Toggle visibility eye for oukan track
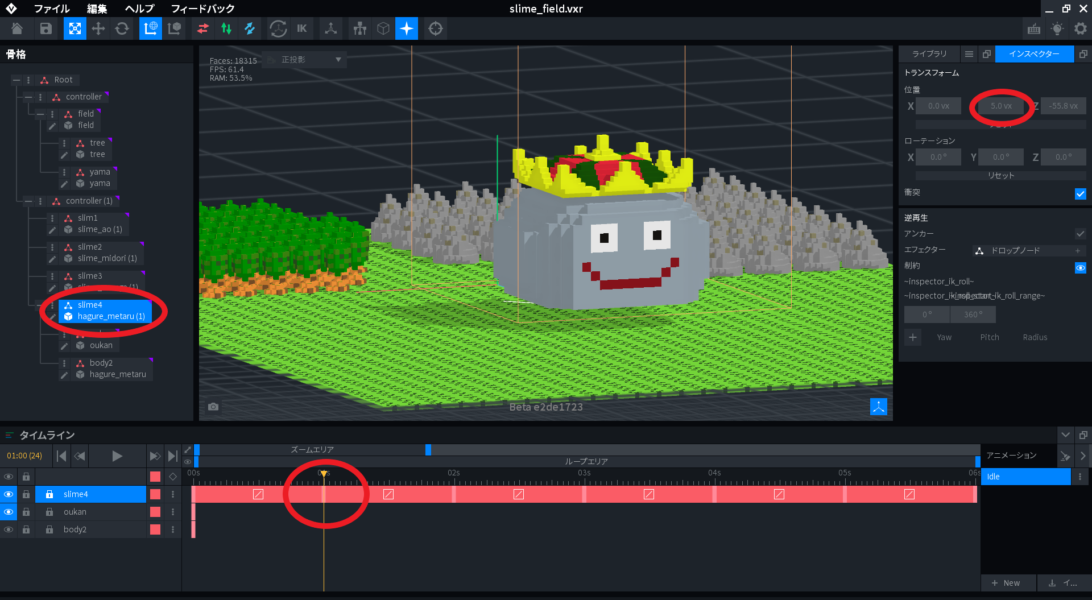This screenshot has height=600, width=1092. tap(8, 512)
